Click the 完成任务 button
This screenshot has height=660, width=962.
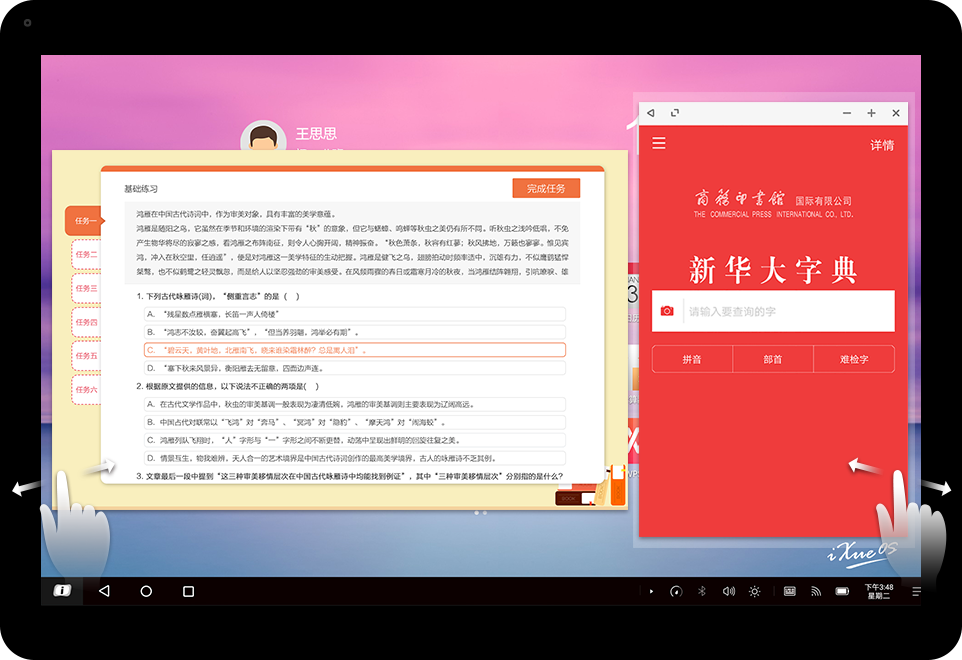[x=546, y=188]
